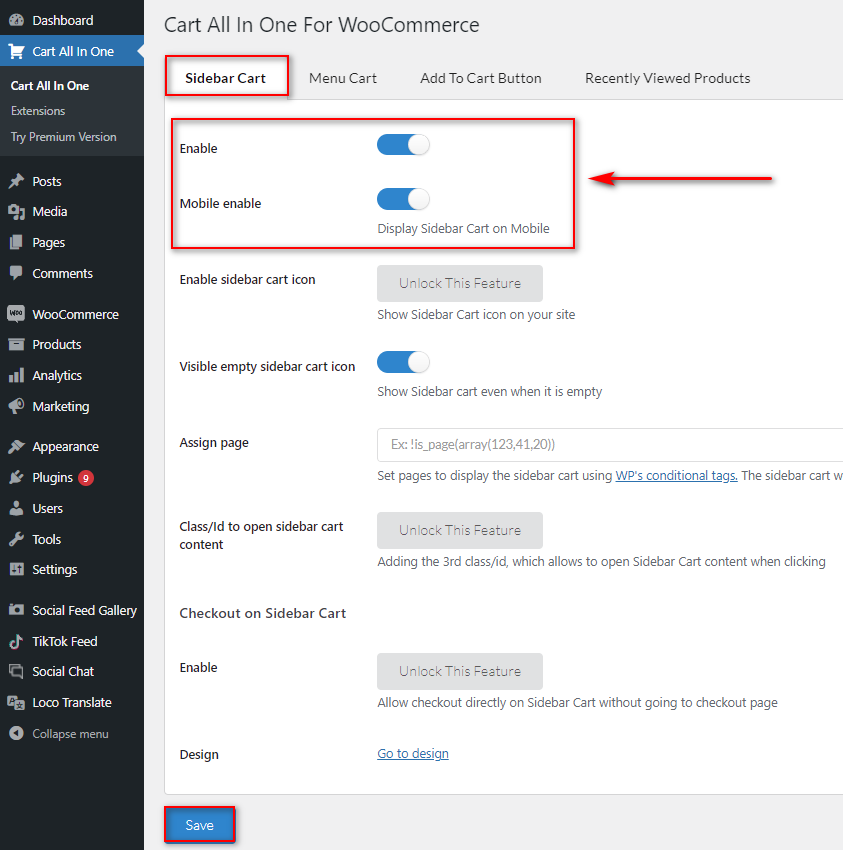
Task: Open the Products menu label
Action: (56, 344)
